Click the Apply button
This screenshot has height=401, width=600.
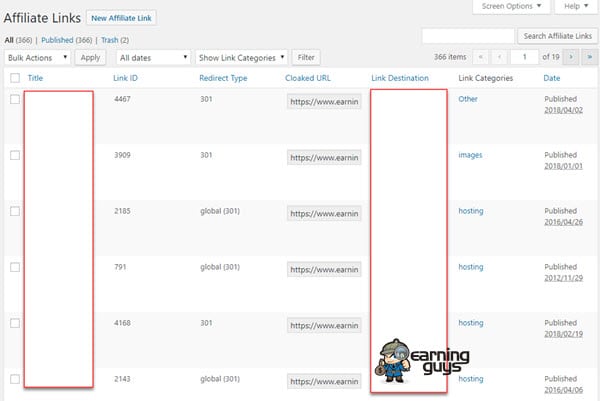(x=90, y=57)
